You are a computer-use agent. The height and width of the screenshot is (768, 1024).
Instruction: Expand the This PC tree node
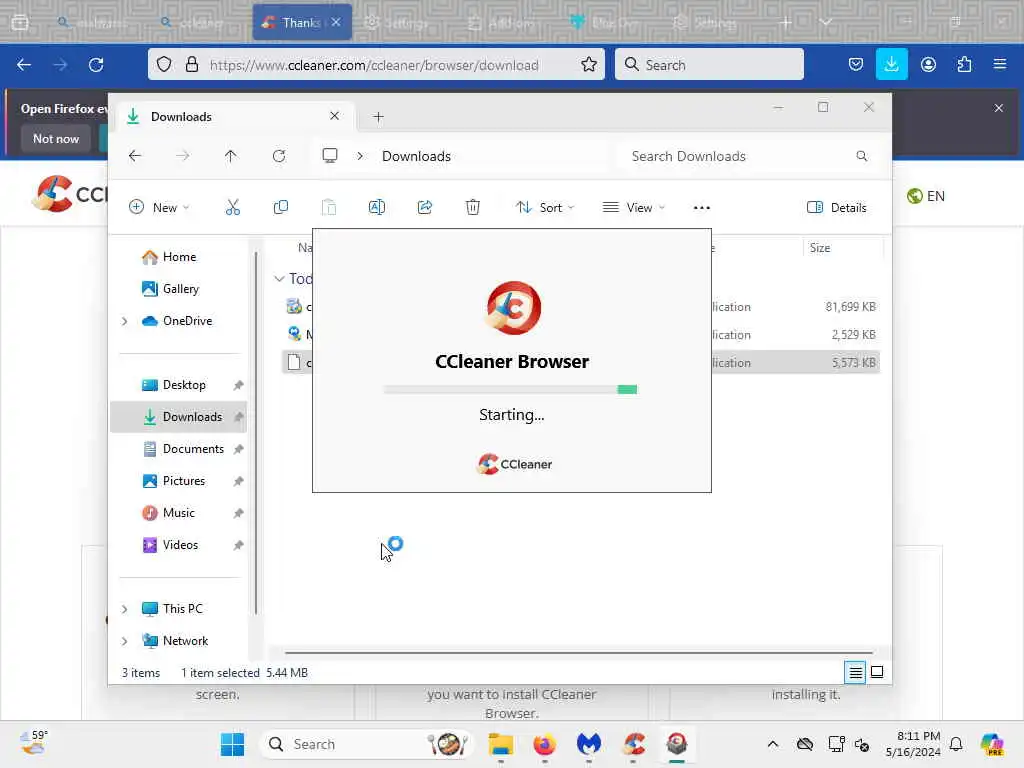125,609
